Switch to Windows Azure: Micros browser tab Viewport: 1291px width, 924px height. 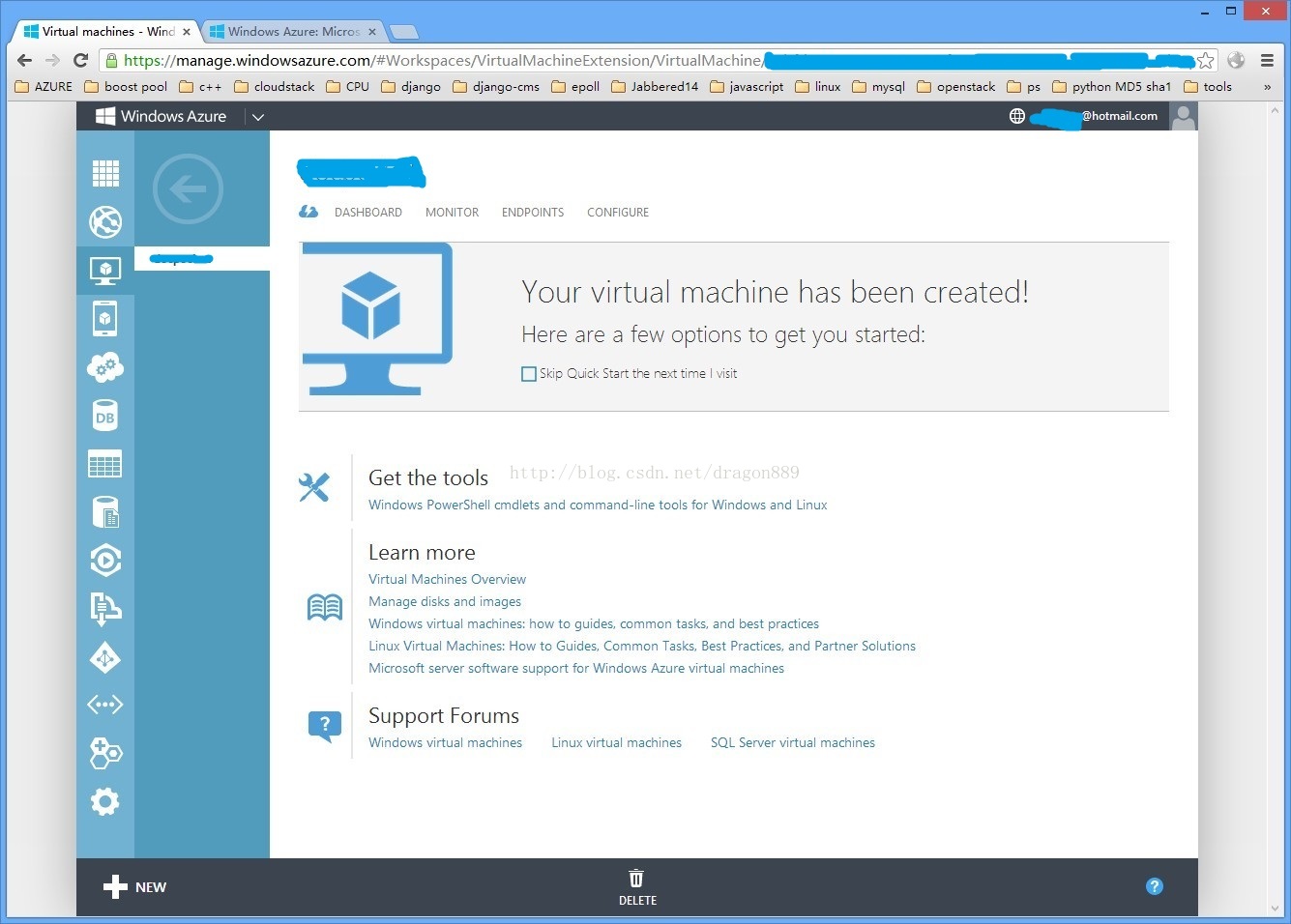coord(294,32)
